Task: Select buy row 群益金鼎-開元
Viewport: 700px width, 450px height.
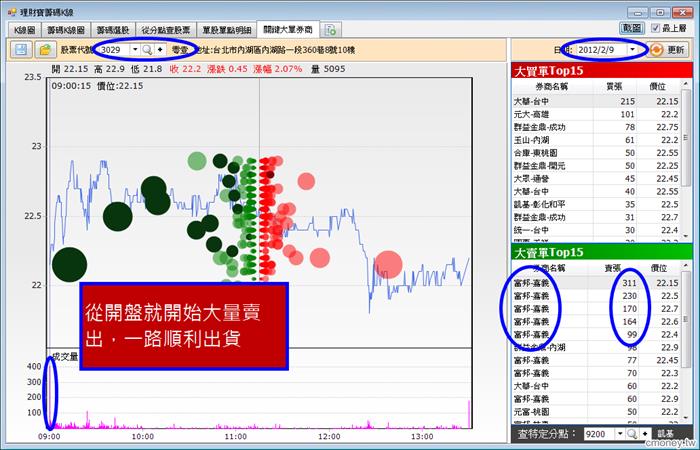Action: point(596,166)
